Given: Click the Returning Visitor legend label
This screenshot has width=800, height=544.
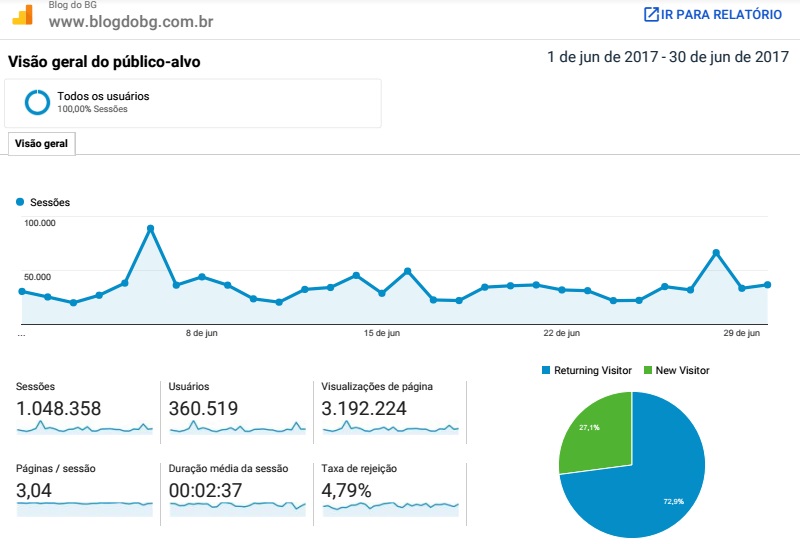Looking at the screenshot, I should tap(593, 370).
